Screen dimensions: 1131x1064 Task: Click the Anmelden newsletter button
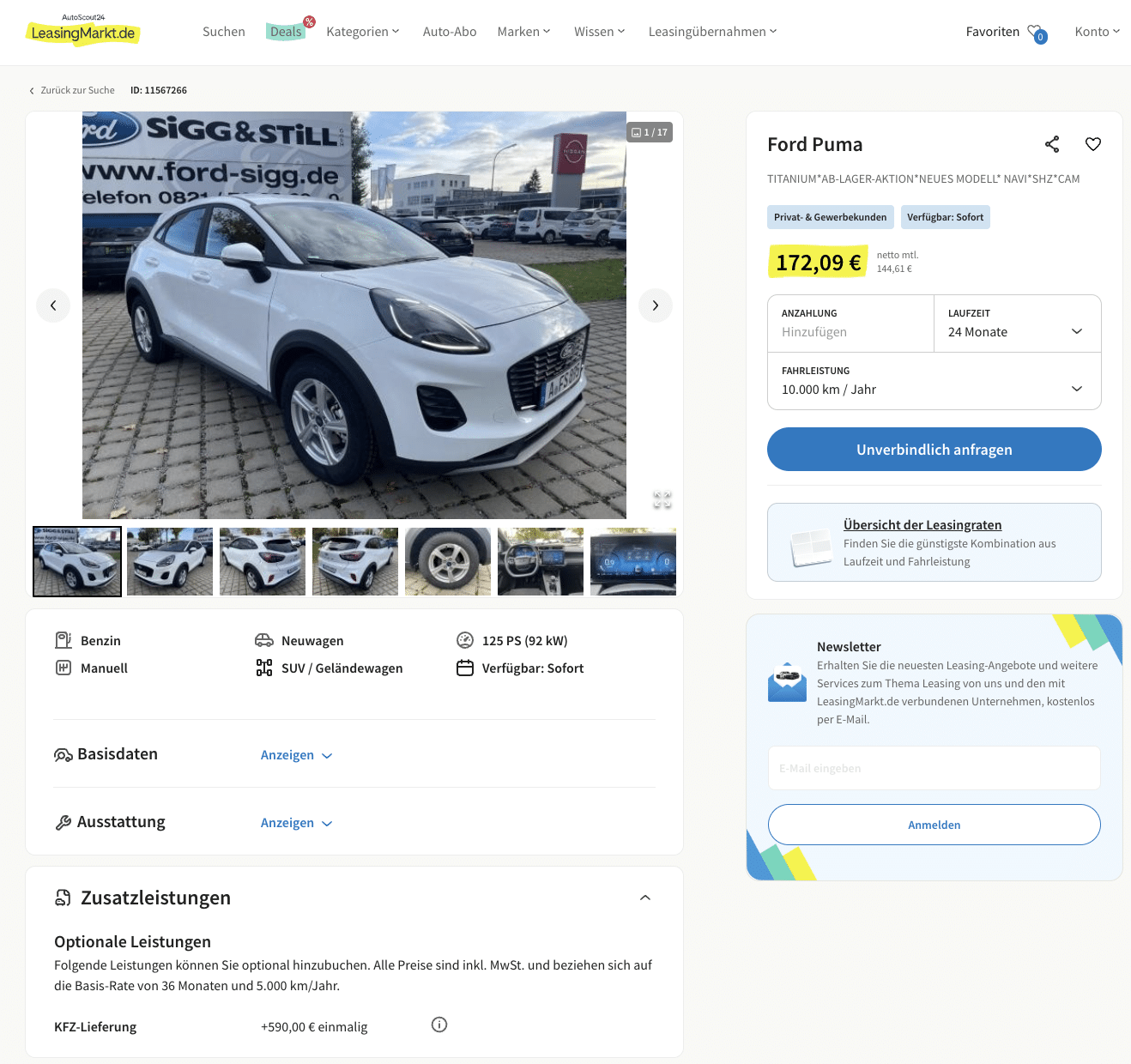[934, 825]
